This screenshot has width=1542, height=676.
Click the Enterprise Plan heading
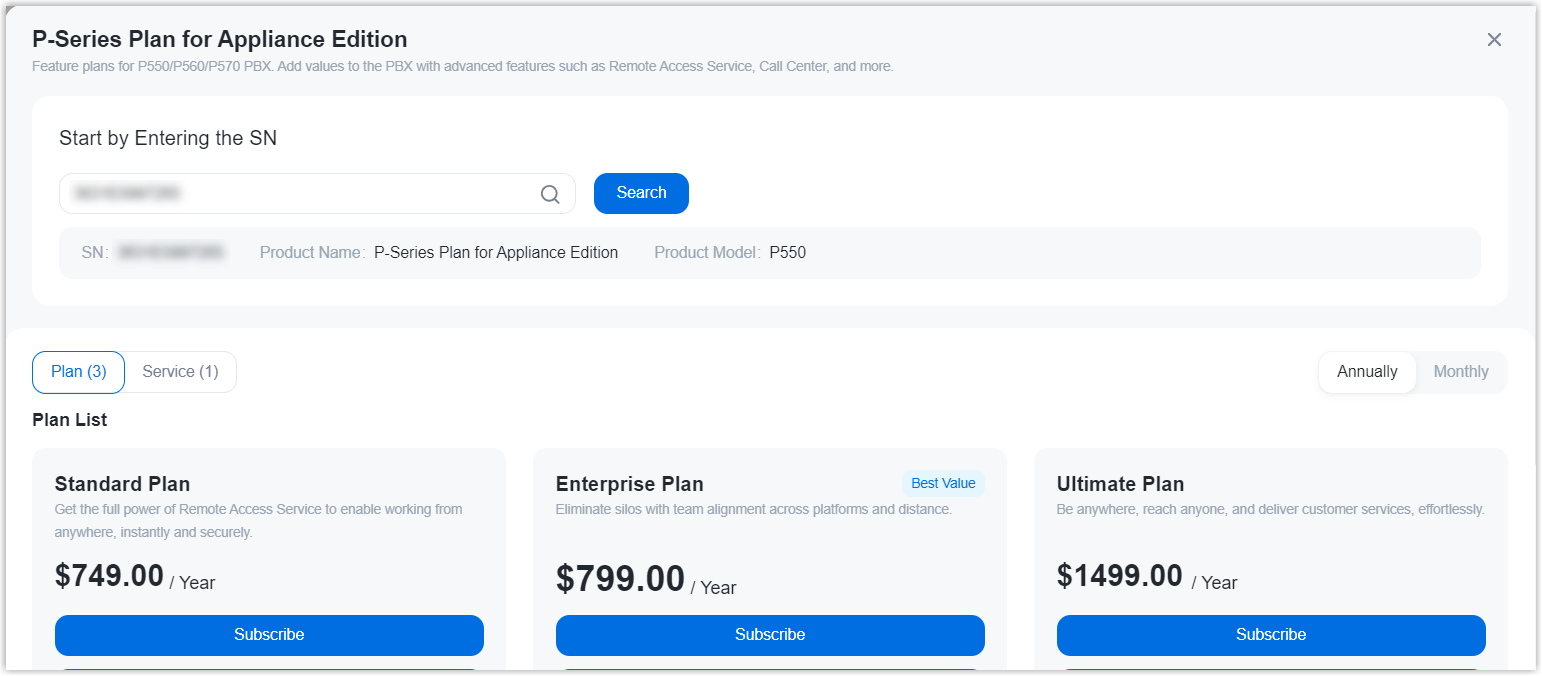pos(630,484)
